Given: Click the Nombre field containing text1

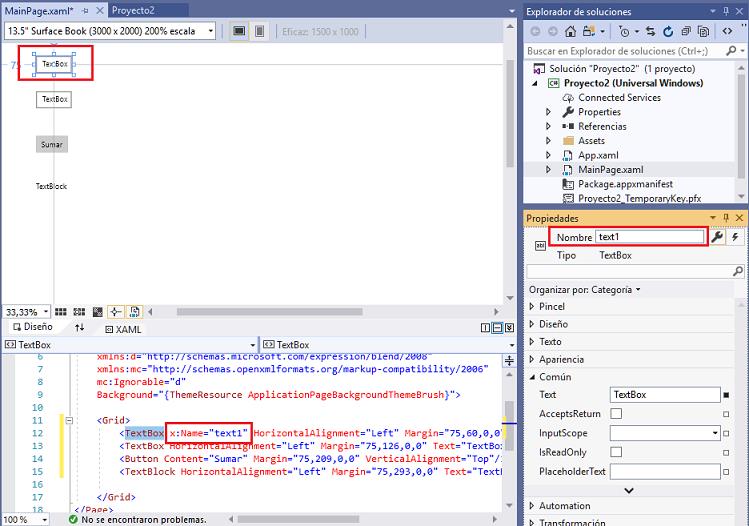Looking at the screenshot, I should [649, 237].
